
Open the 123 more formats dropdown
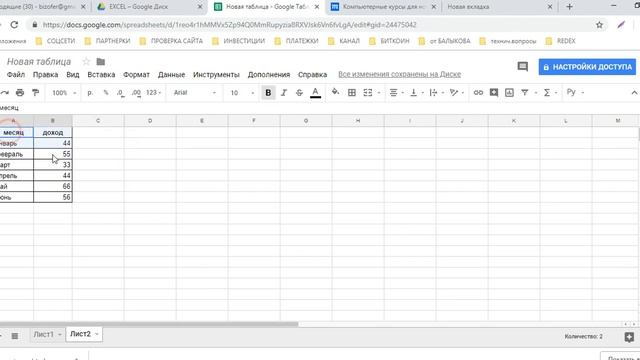point(153,93)
